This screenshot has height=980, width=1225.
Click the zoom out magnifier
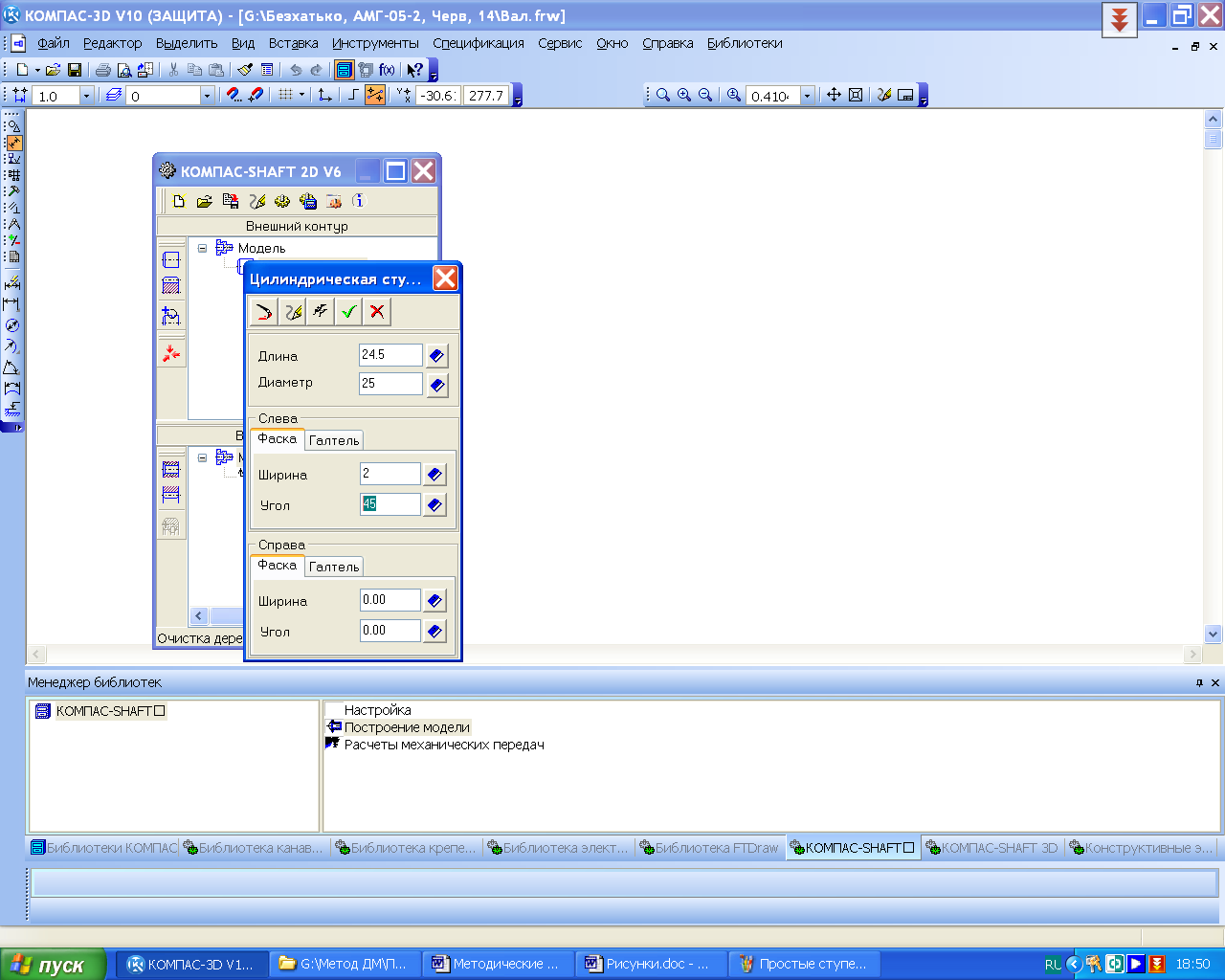705,96
